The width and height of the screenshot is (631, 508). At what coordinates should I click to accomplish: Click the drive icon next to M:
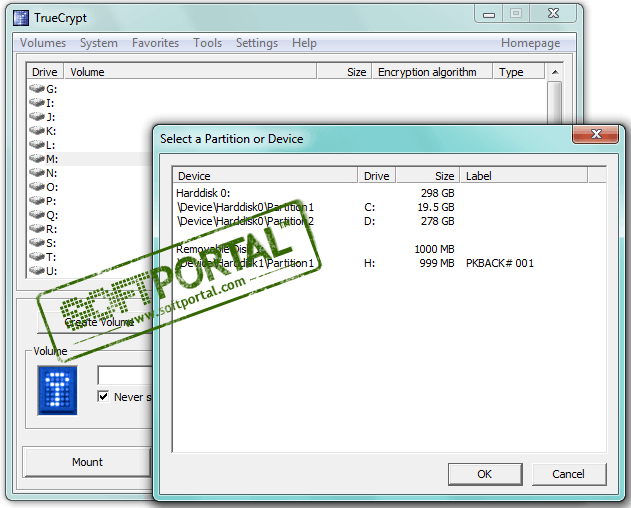[37, 159]
